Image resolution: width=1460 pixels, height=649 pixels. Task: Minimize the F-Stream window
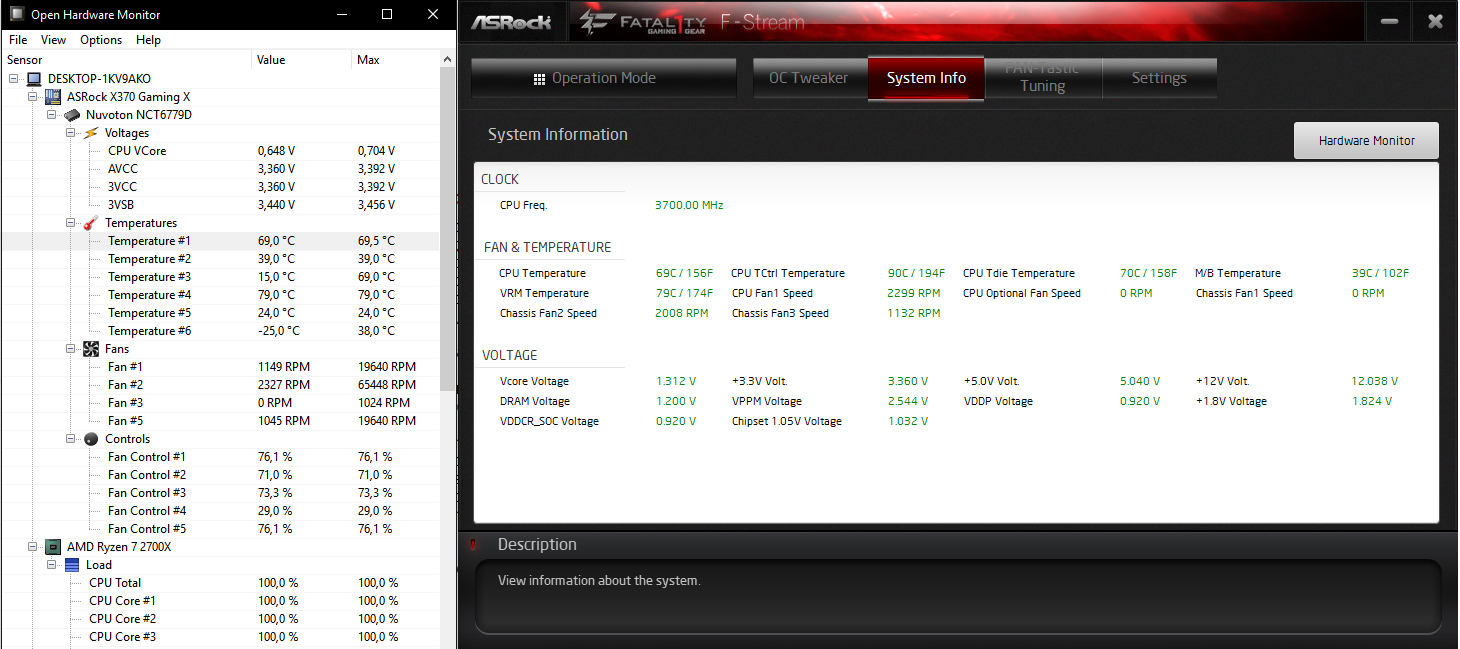(x=1389, y=21)
